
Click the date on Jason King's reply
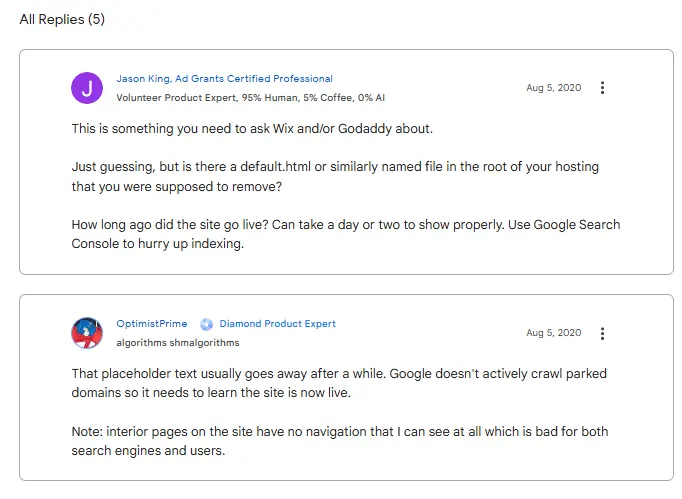553,88
